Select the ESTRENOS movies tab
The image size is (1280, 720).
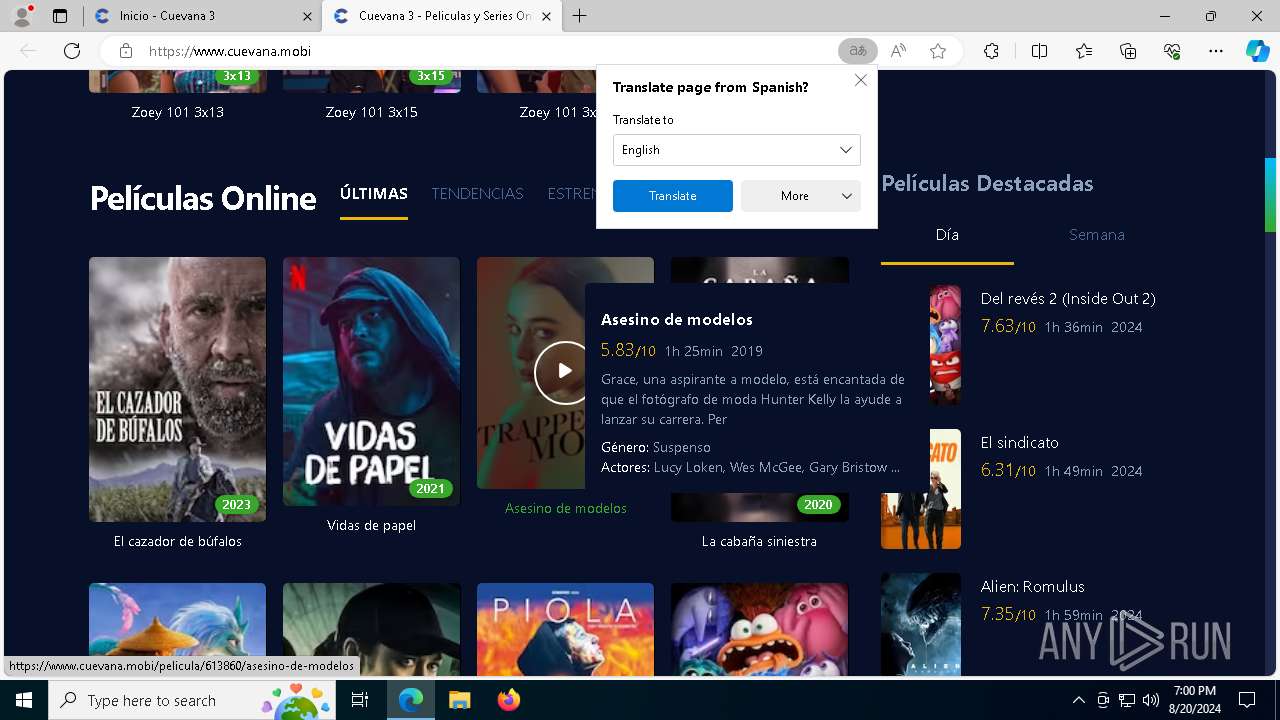572,193
